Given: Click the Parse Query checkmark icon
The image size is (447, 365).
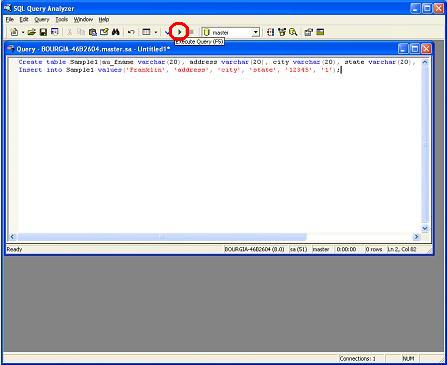Looking at the screenshot, I should click(167, 32).
